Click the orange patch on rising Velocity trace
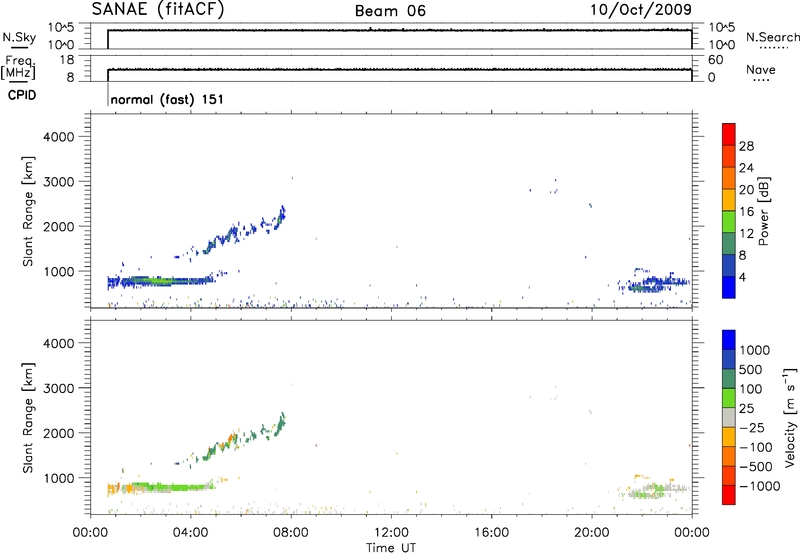The width and height of the screenshot is (800, 554). (x=231, y=440)
